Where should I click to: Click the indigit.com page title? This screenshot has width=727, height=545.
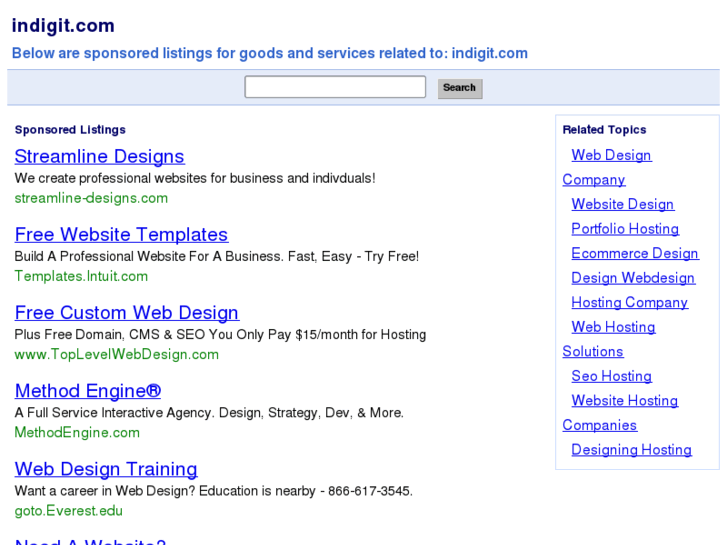pos(63,26)
